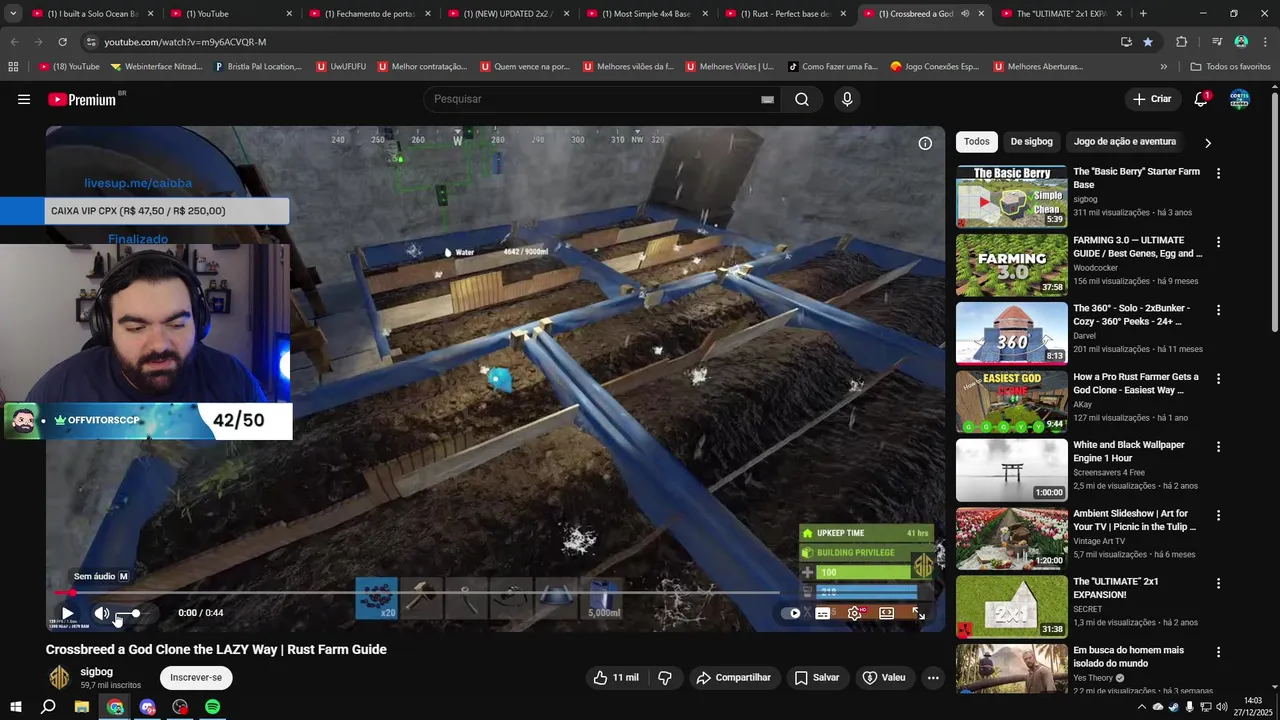The height and width of the screenshot is (720, 1280).
Task: Open browser tab search dropdown
Action: [13, 14]
